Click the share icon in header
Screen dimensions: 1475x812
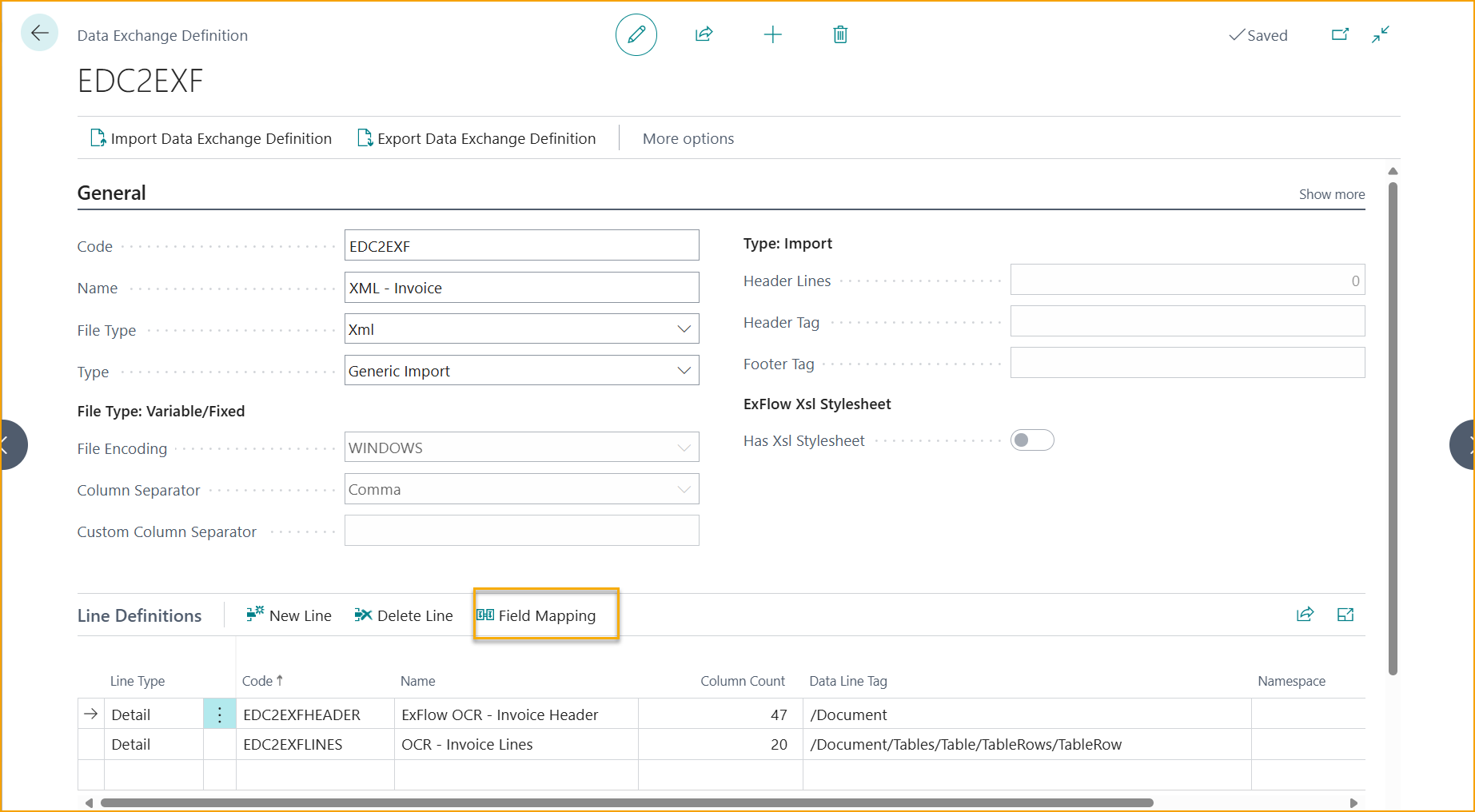point(704,34)
